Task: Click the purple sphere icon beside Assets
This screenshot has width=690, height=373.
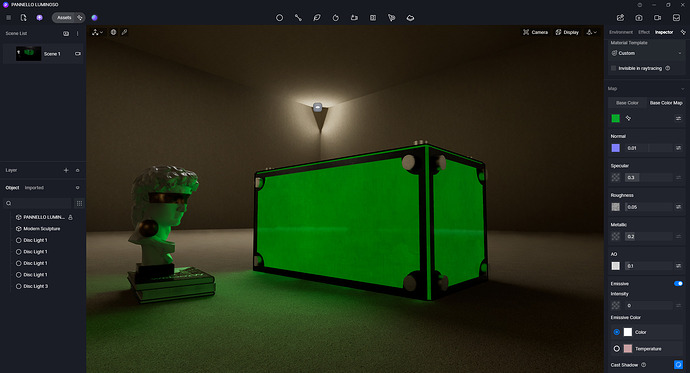Action: [95, 18]
